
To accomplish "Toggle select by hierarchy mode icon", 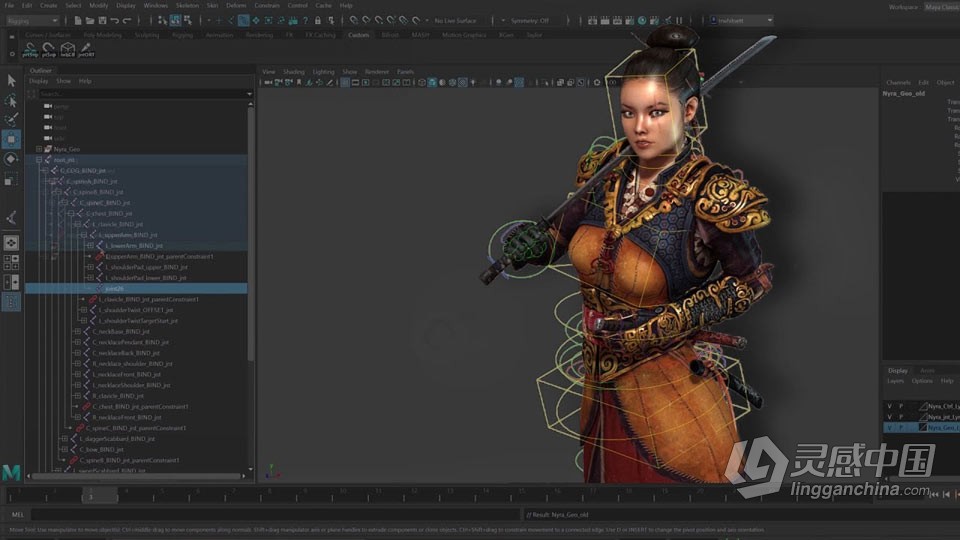I will (162, 21).
